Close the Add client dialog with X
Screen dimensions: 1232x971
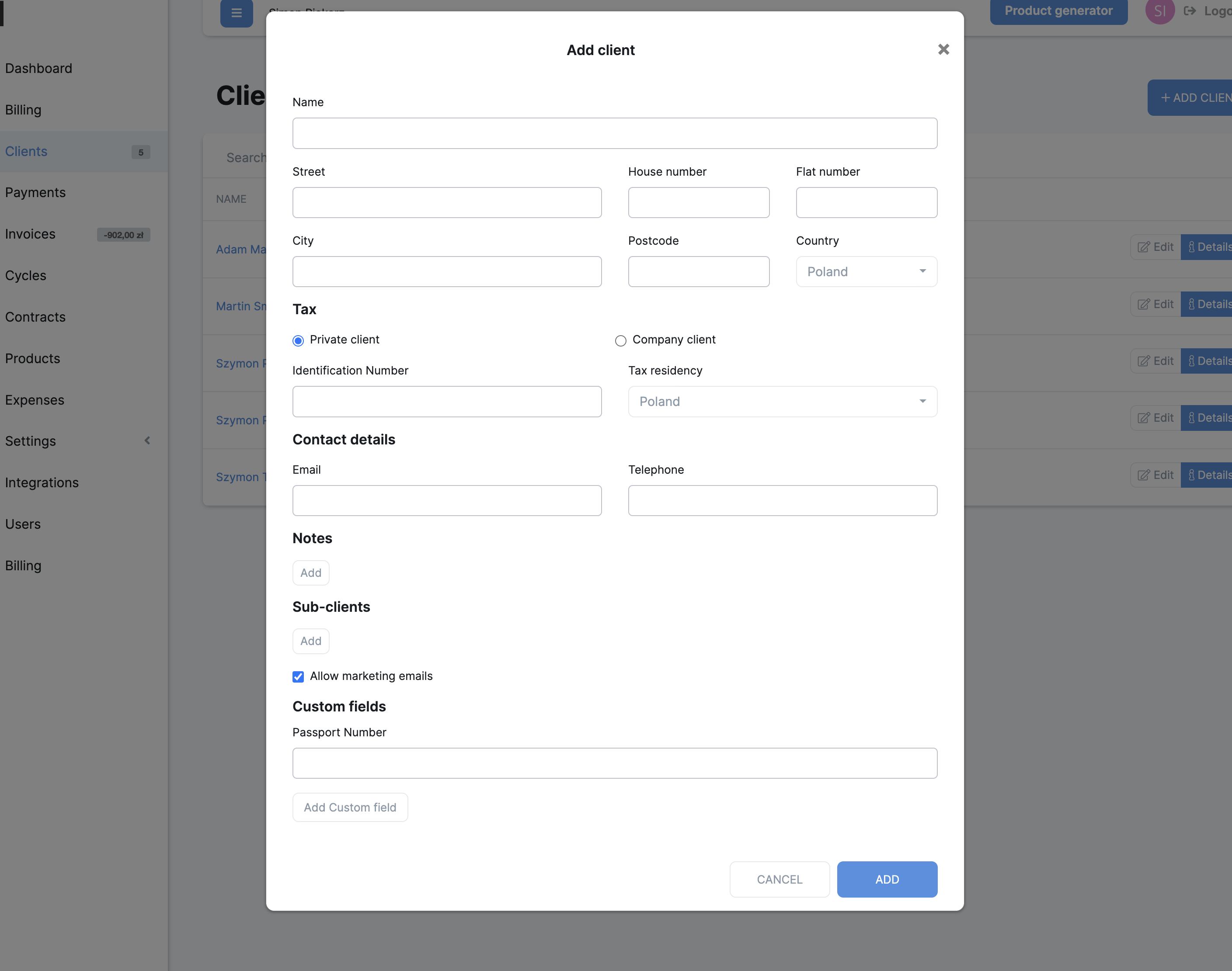943,49
